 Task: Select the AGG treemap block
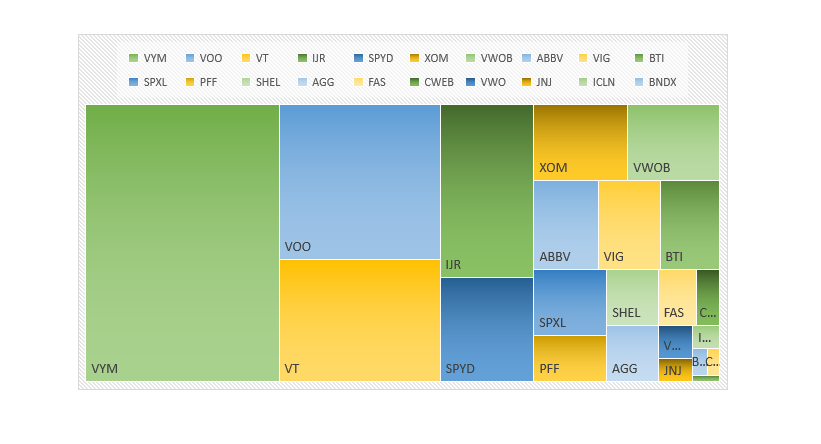pyautogui.click(x=632, y=353)
